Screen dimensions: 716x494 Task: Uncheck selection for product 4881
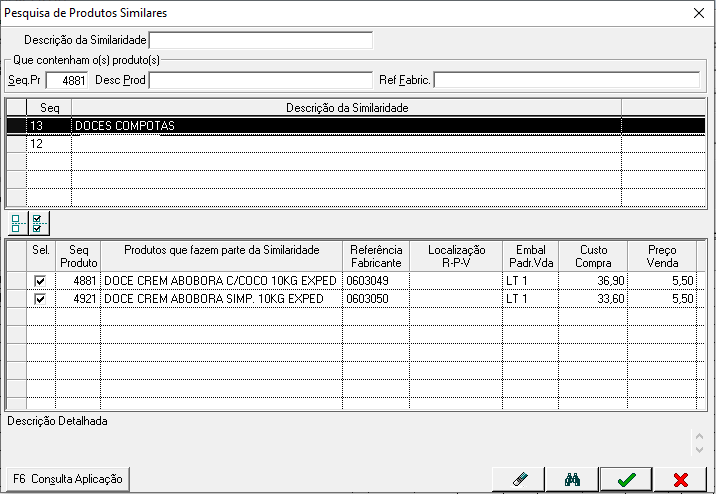tap(40, 281)
